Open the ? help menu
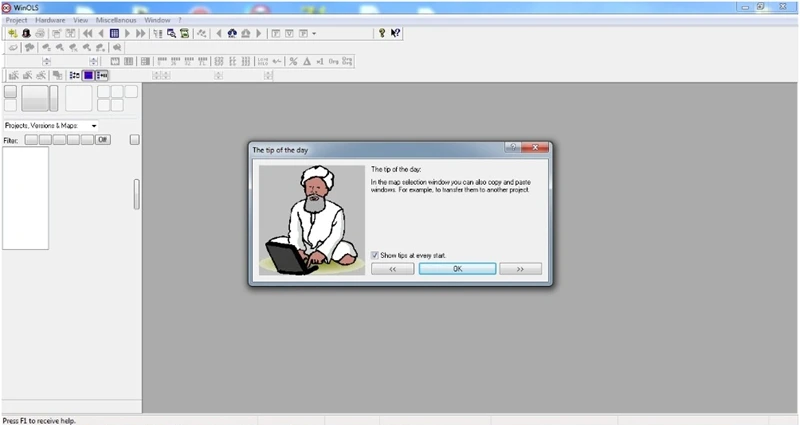 [x=180, y=20]
